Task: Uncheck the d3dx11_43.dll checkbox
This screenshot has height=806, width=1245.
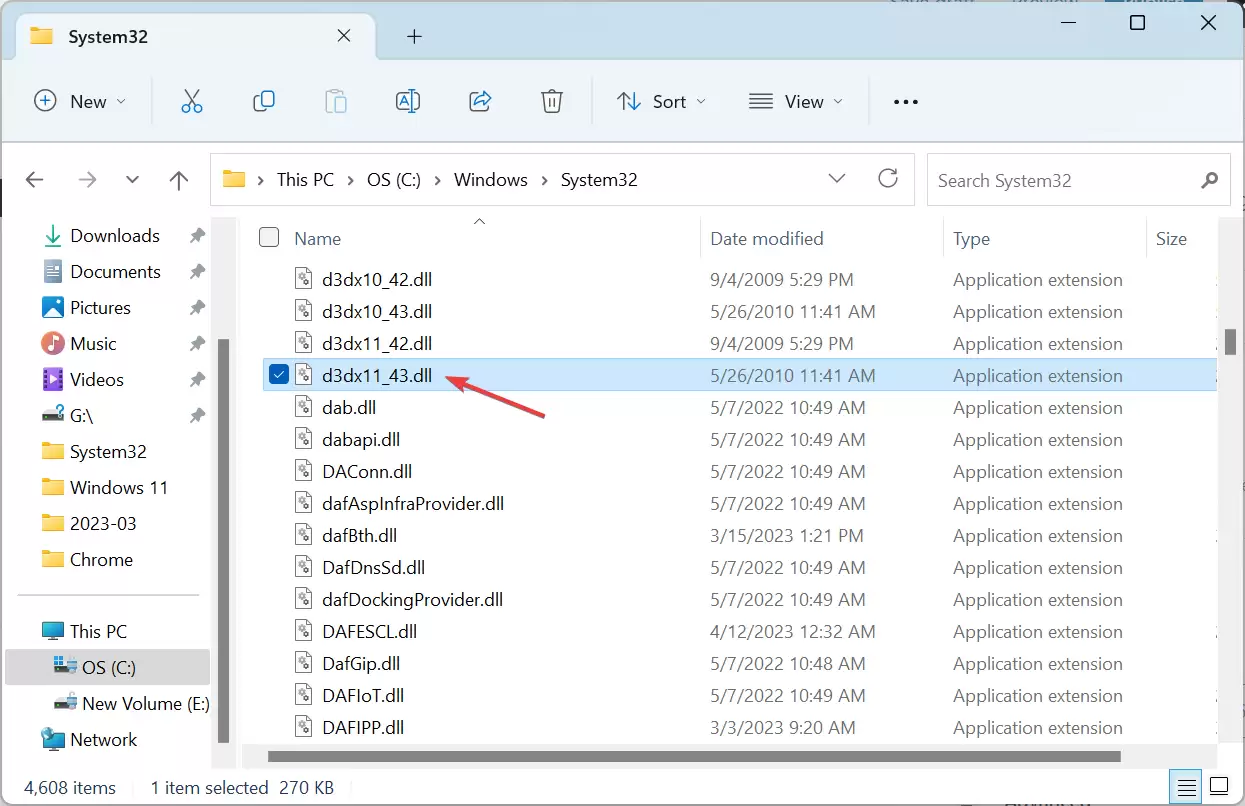Action: pos(279,375)
